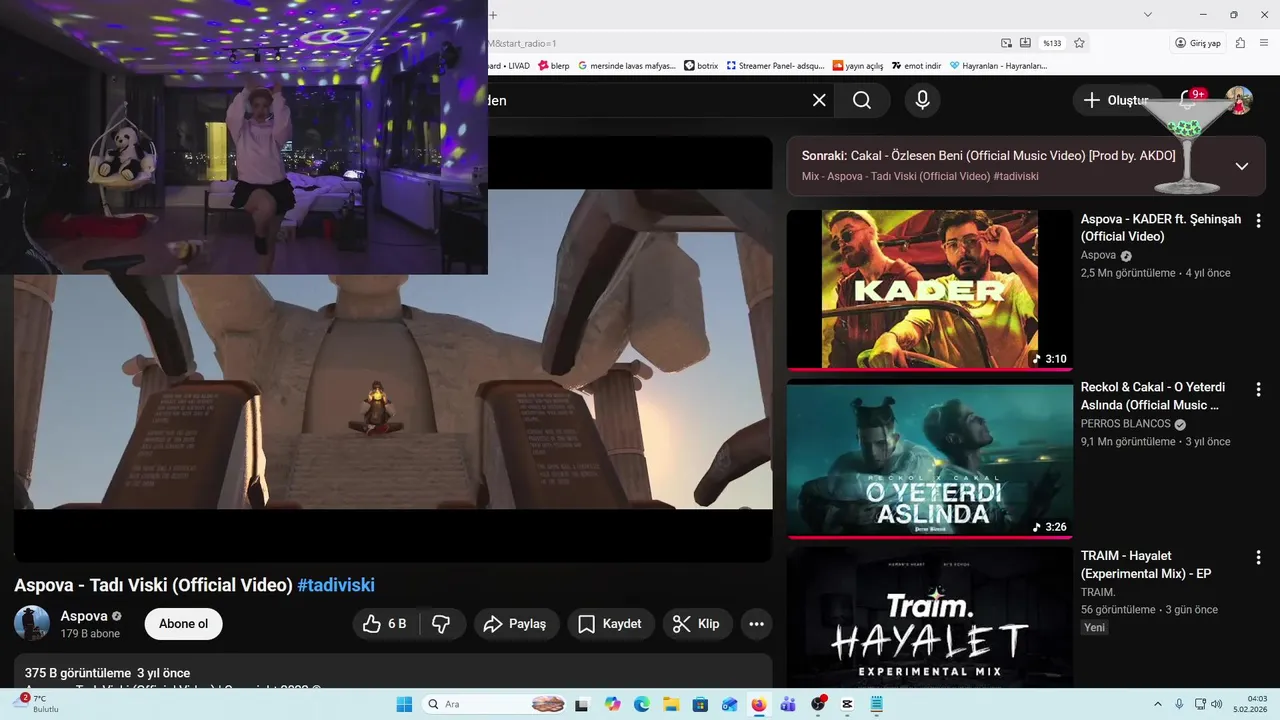The image size is (1280, 720).
Task: Click the Yeni badge on TRAIM video
Action: click(x=1095, y=627)
